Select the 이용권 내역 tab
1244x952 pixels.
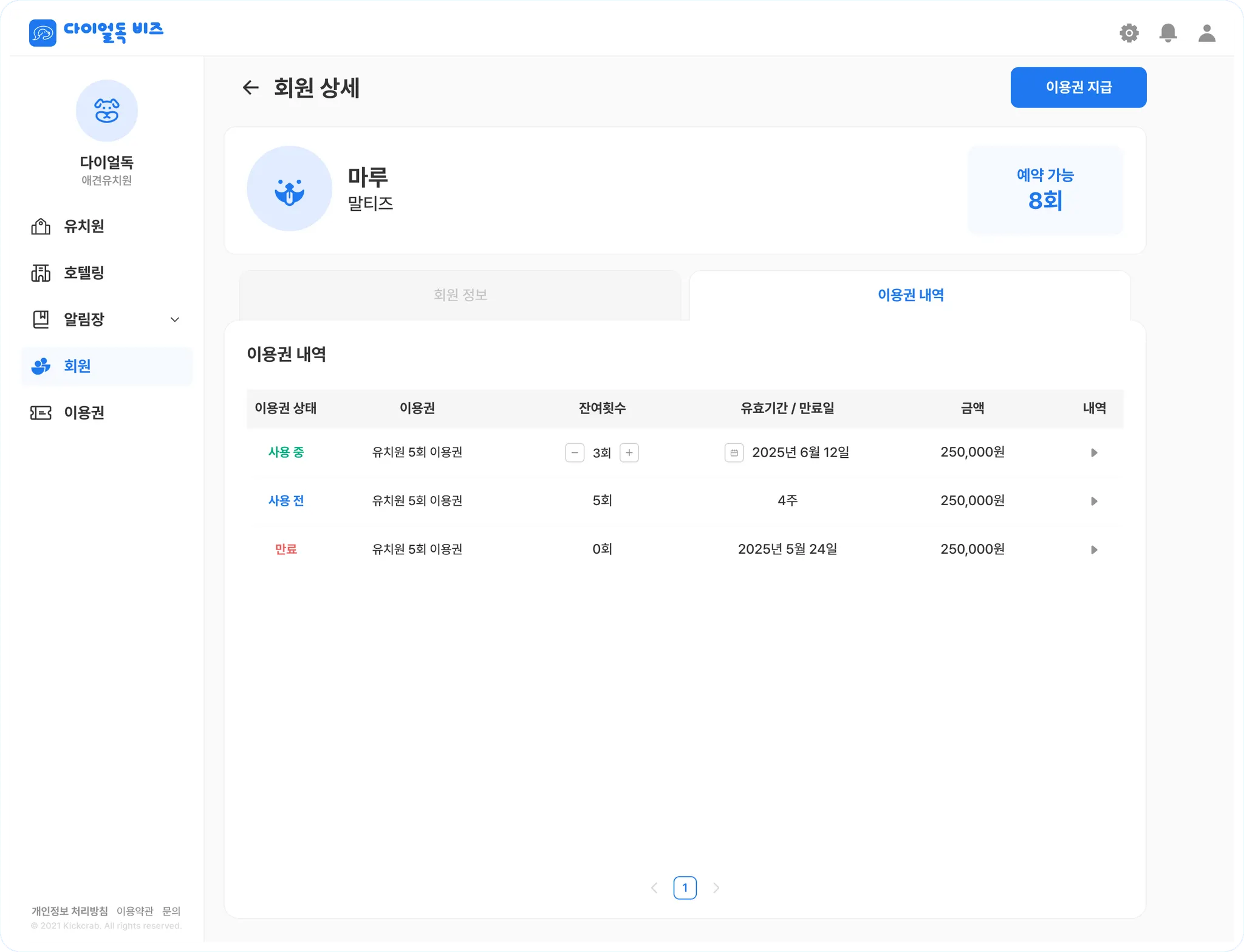(x=910, y=295)
